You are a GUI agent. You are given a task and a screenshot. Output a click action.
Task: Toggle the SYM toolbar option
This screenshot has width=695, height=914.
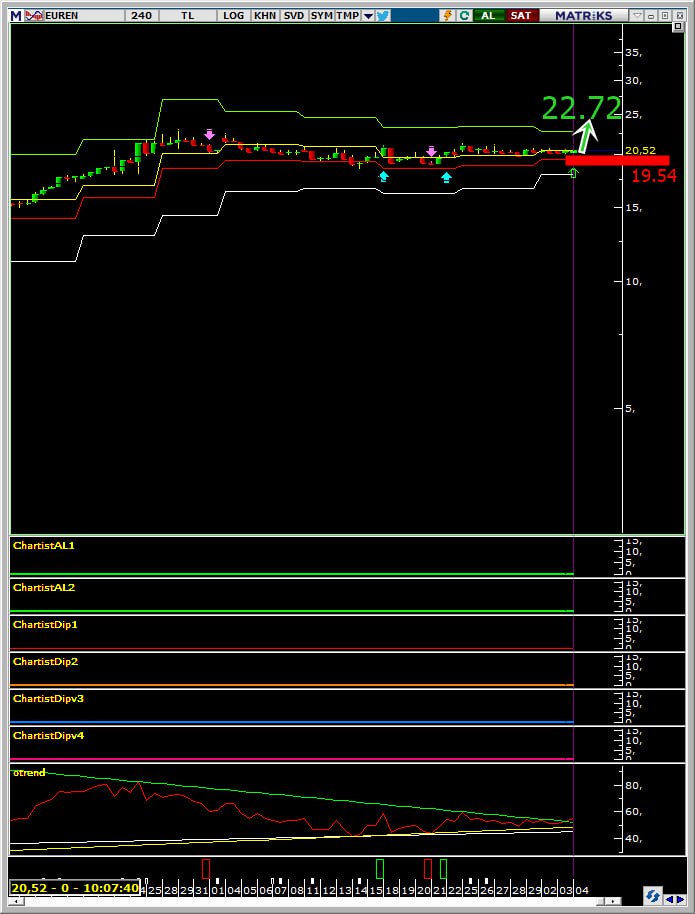321,16
